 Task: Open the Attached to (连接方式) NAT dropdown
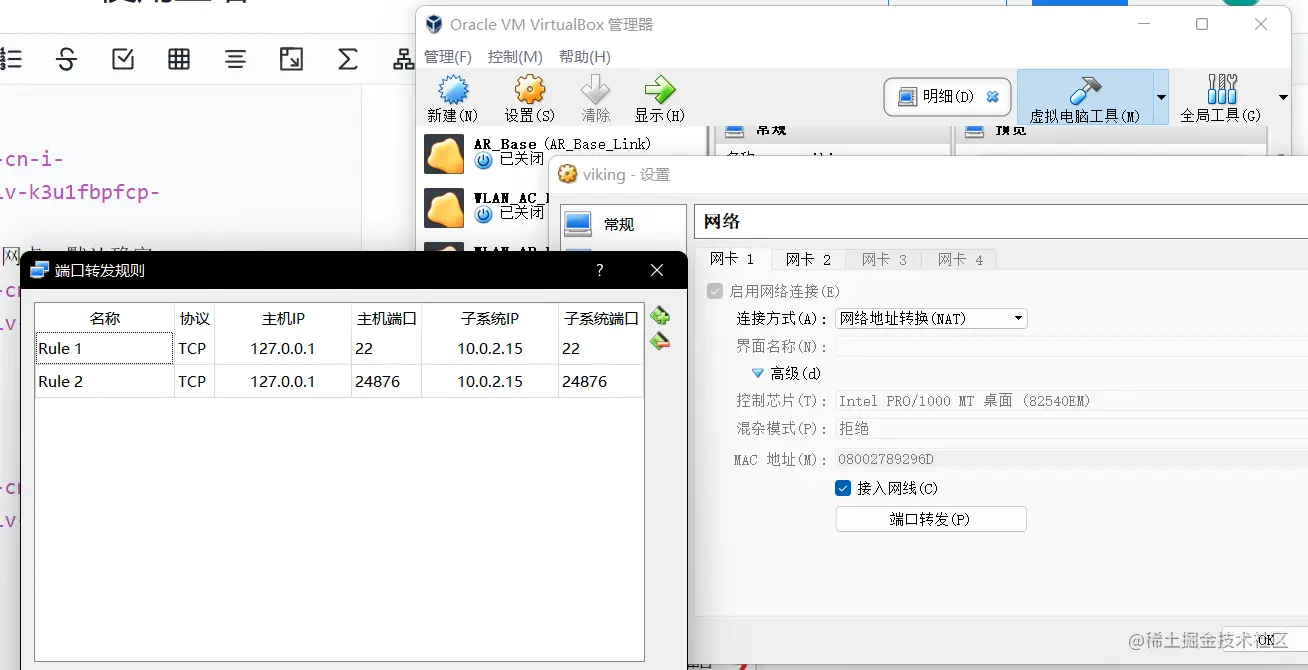[x=931, y=318]
